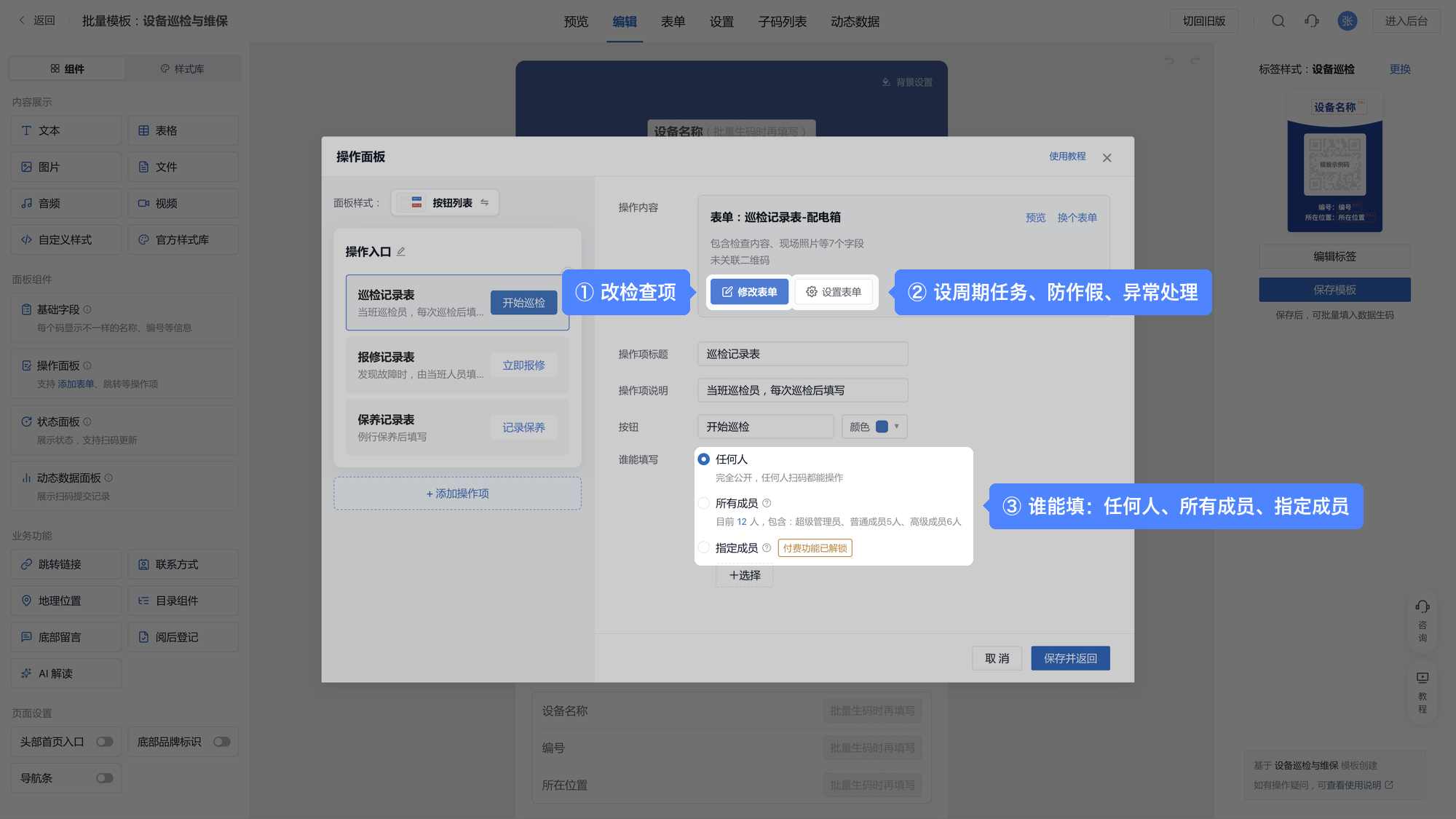Add the 图片 component
The height and width of the screenshot is (819, 1456).
coord(66,167)
